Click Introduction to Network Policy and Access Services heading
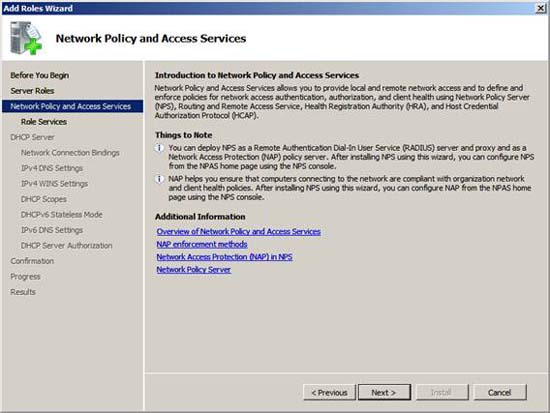550x413 pixels. [x=257, y=75]
